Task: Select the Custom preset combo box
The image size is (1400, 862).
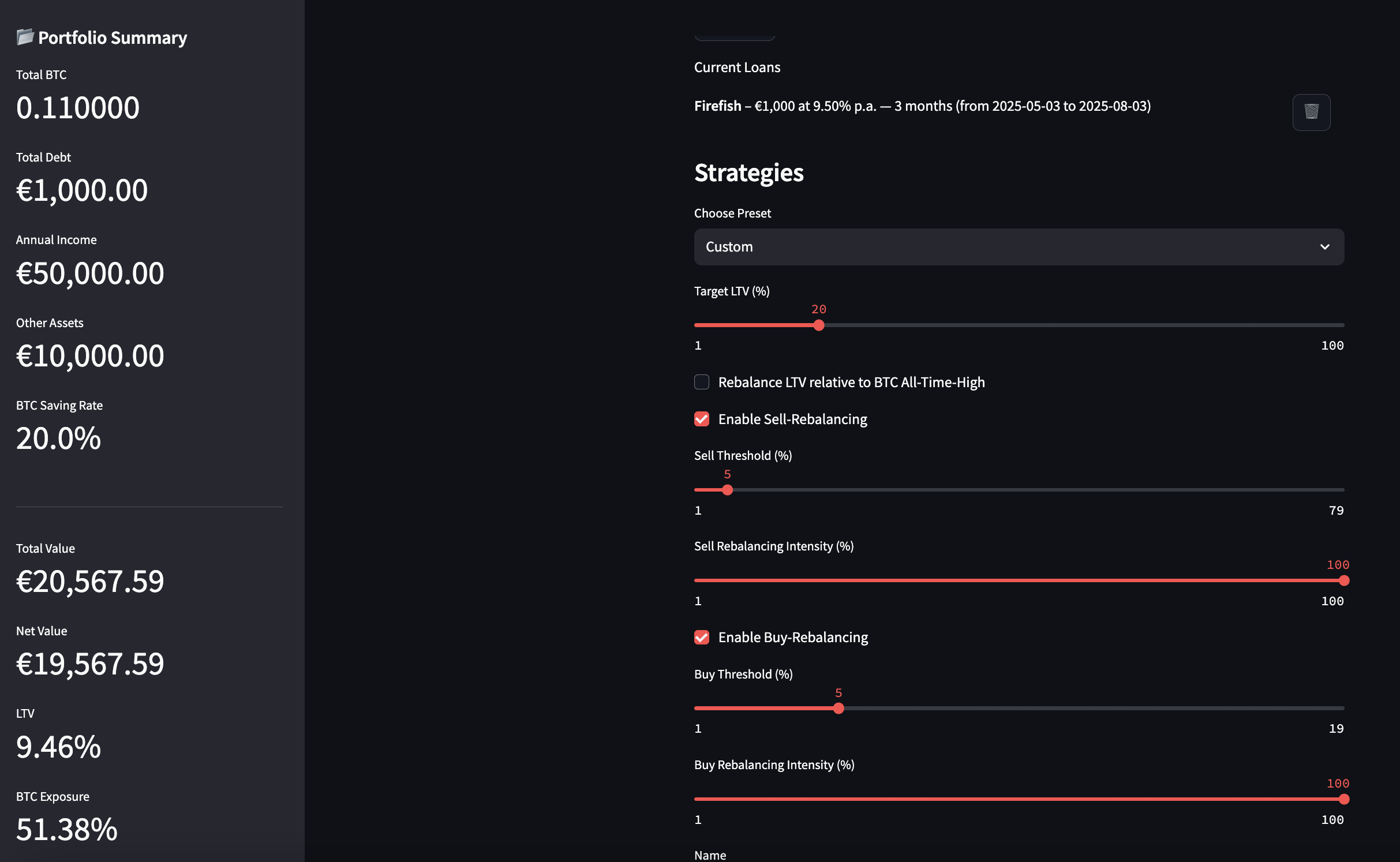Action: point(1019,247)
